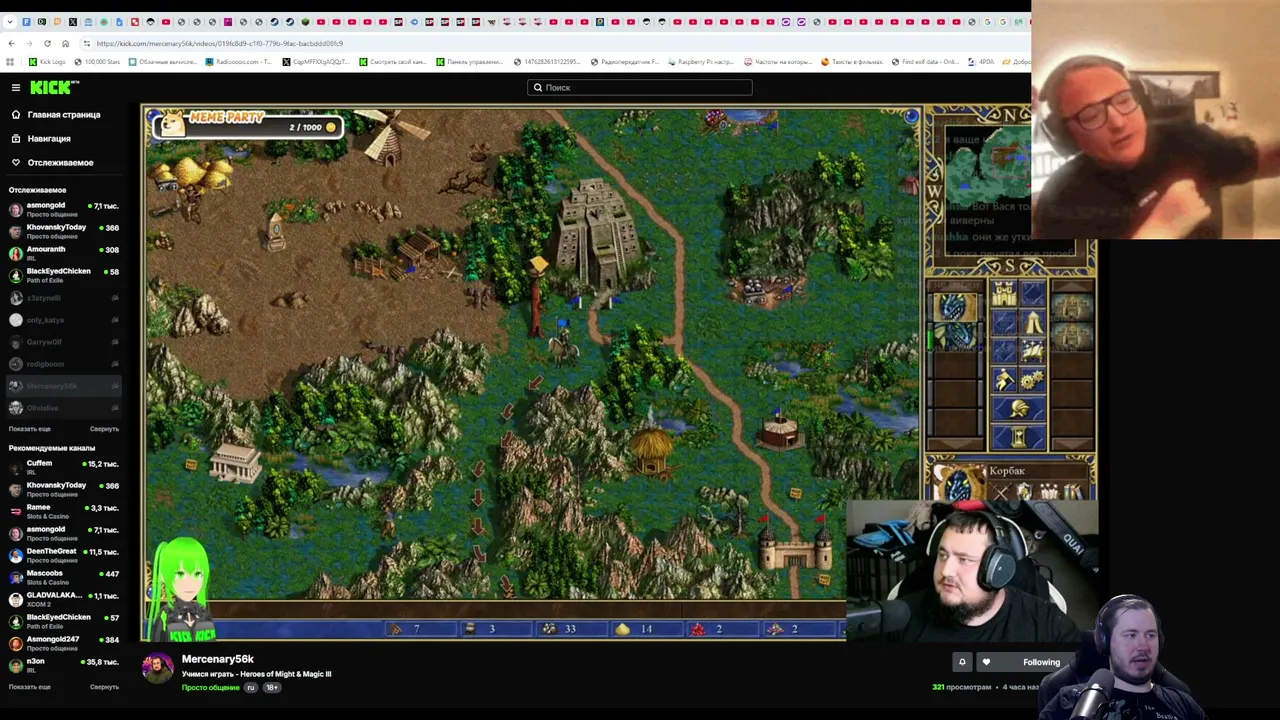Open GLADVALAKAS recommended channel

tap(64, 599)
